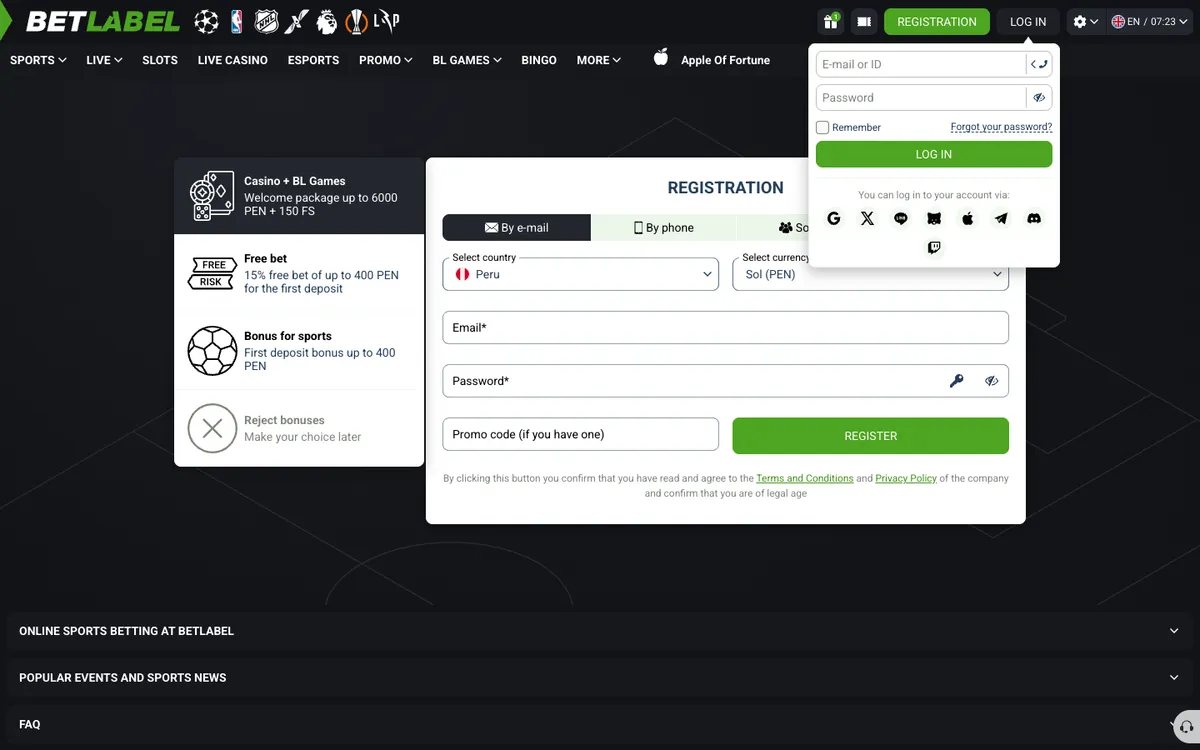
Task: Choose Reject bonuses option
Action: [x=299, y=428]
